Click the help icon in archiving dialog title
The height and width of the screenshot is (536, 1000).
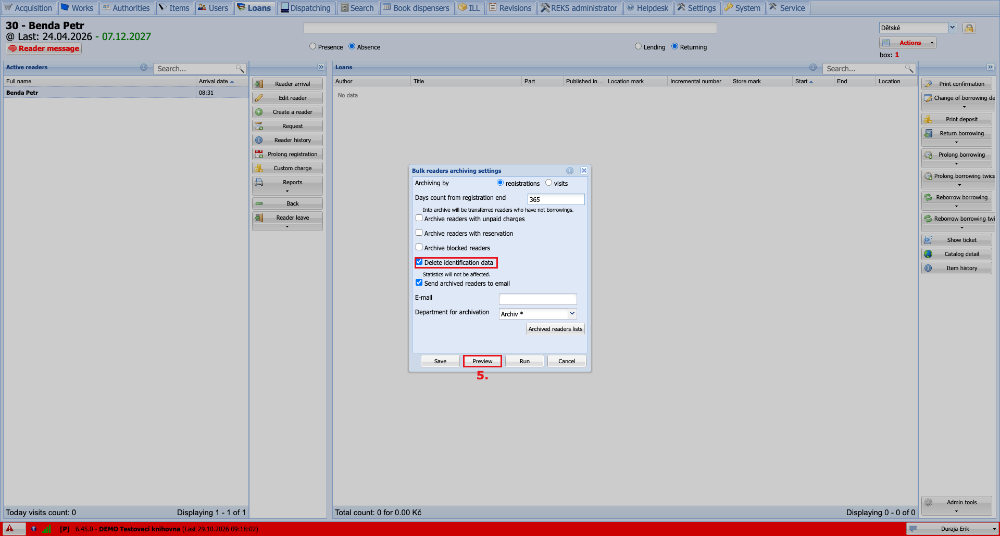click(x=570, y=171)
